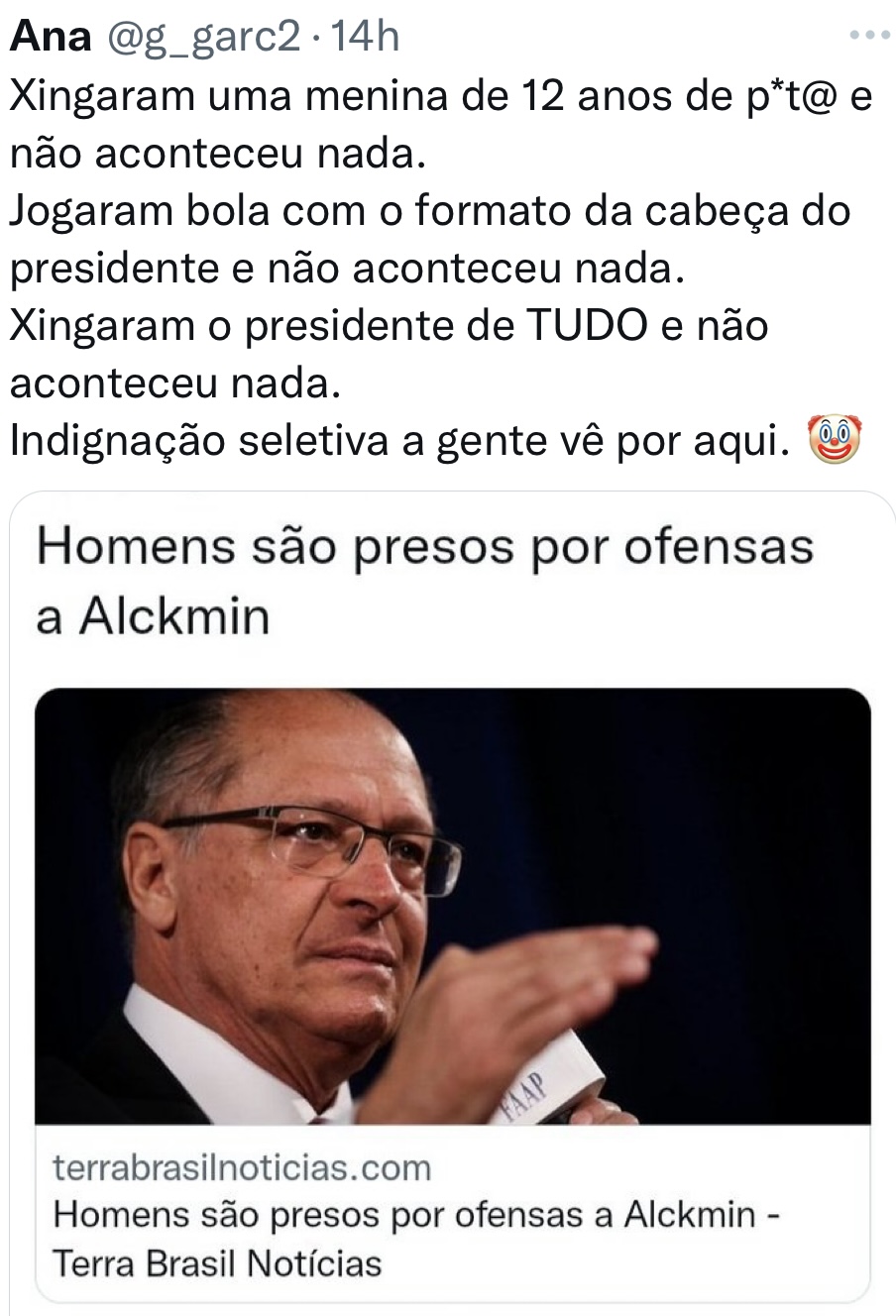Open the @g_garc2 handle profile

202,38
